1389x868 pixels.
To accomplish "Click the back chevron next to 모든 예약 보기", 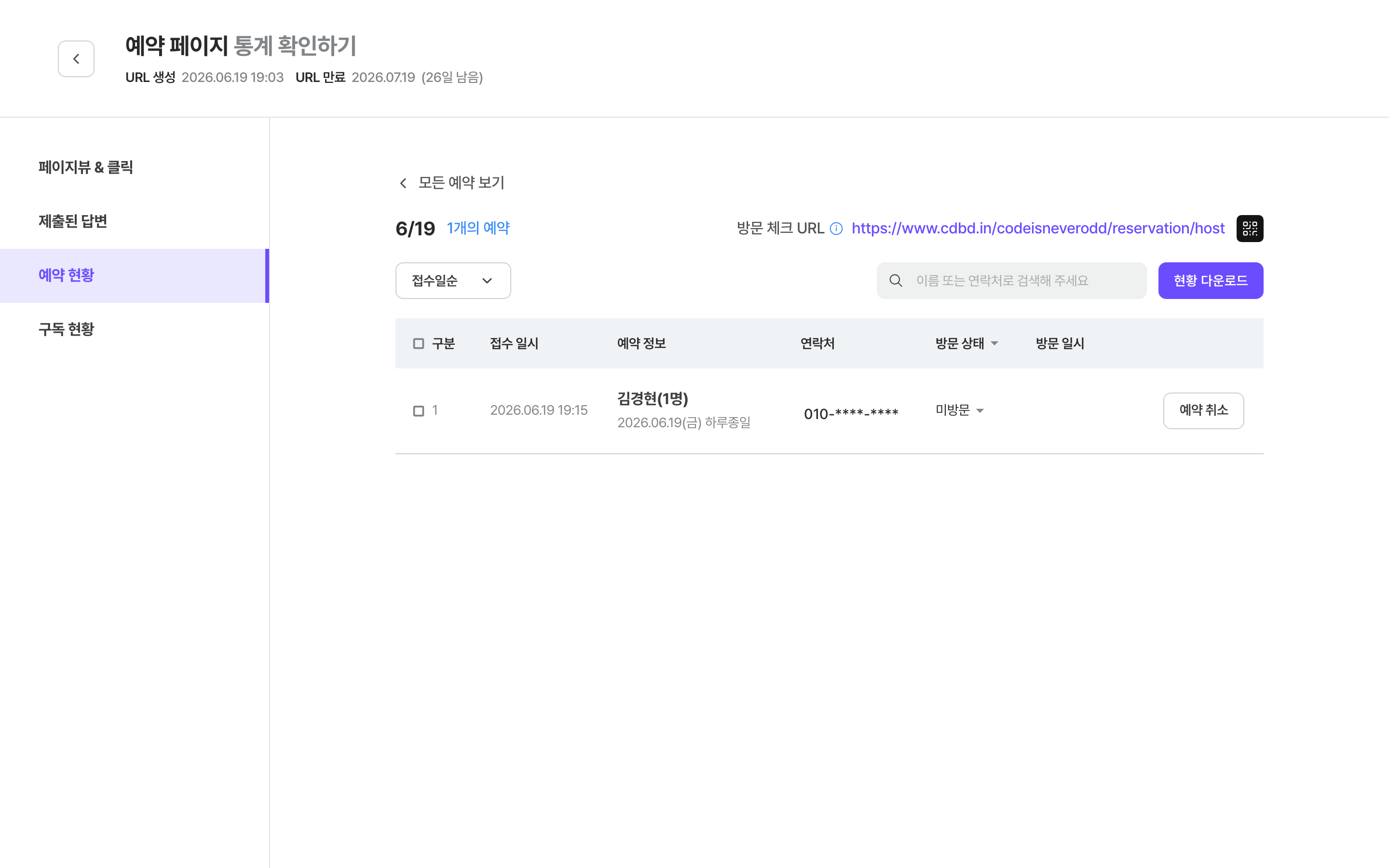I will pyautogui.click(x=403, y=183).
